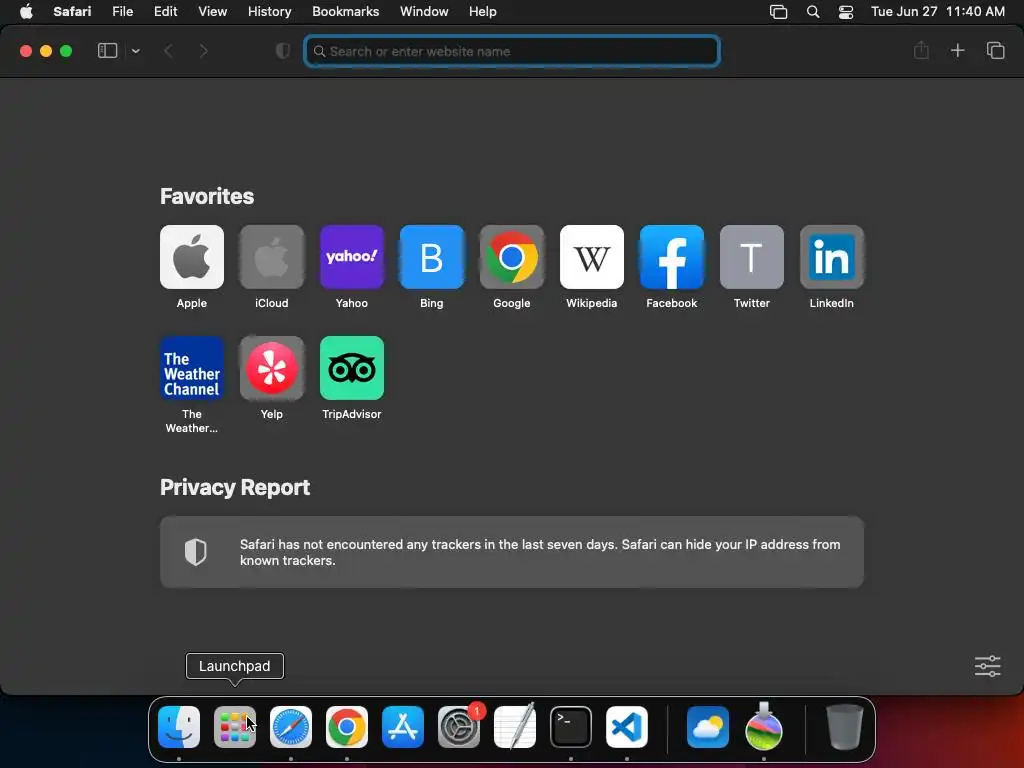Open Launchpad from the Dock
Viewport: 1024px width, 768px height.
[235, 727]
